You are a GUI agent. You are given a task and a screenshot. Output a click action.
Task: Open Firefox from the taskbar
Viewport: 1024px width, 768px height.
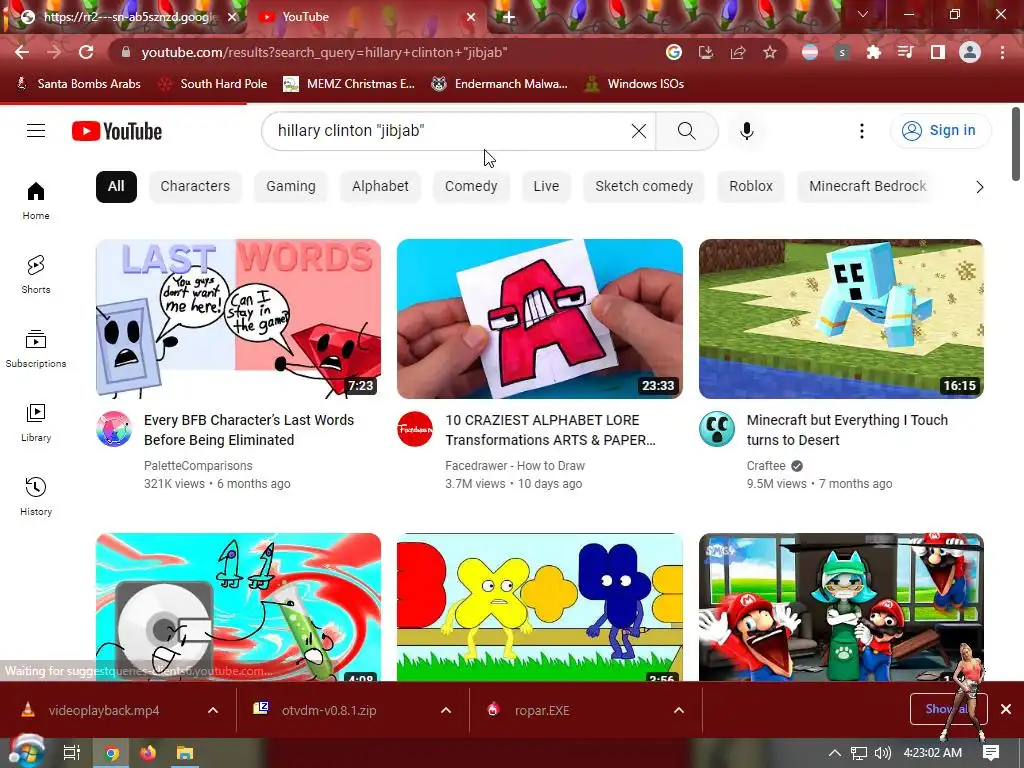(148, 753)
